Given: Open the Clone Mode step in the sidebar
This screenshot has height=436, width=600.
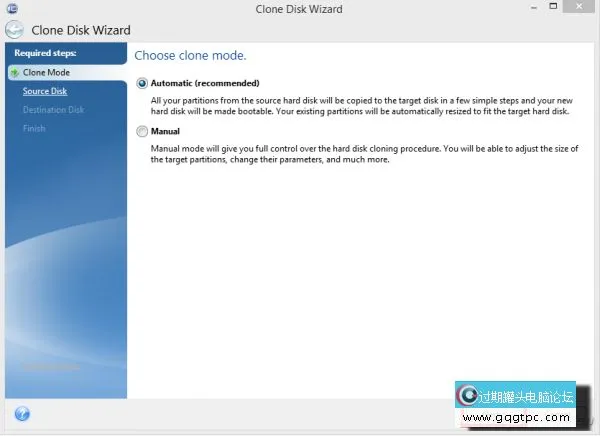Looking at the screenshot, I should click(46, 73).
